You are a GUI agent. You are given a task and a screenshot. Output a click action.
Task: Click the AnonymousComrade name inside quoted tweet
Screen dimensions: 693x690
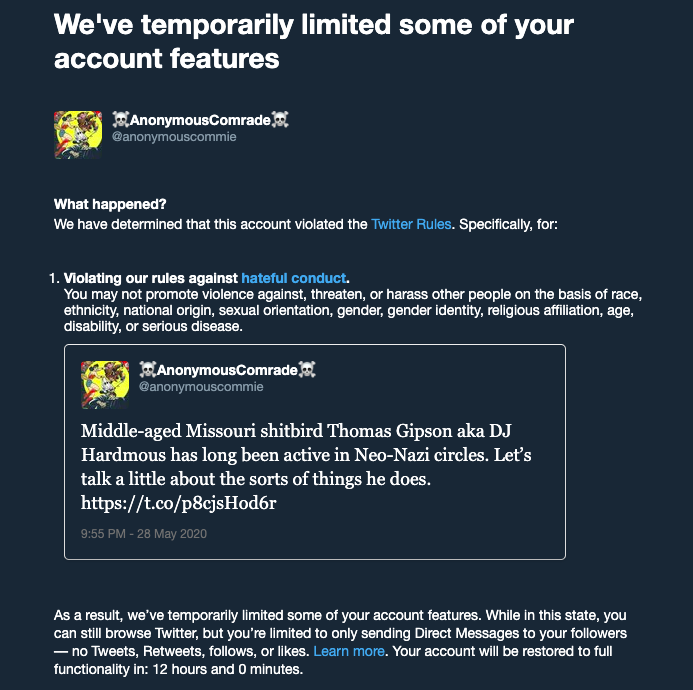(x=227, y=370)
